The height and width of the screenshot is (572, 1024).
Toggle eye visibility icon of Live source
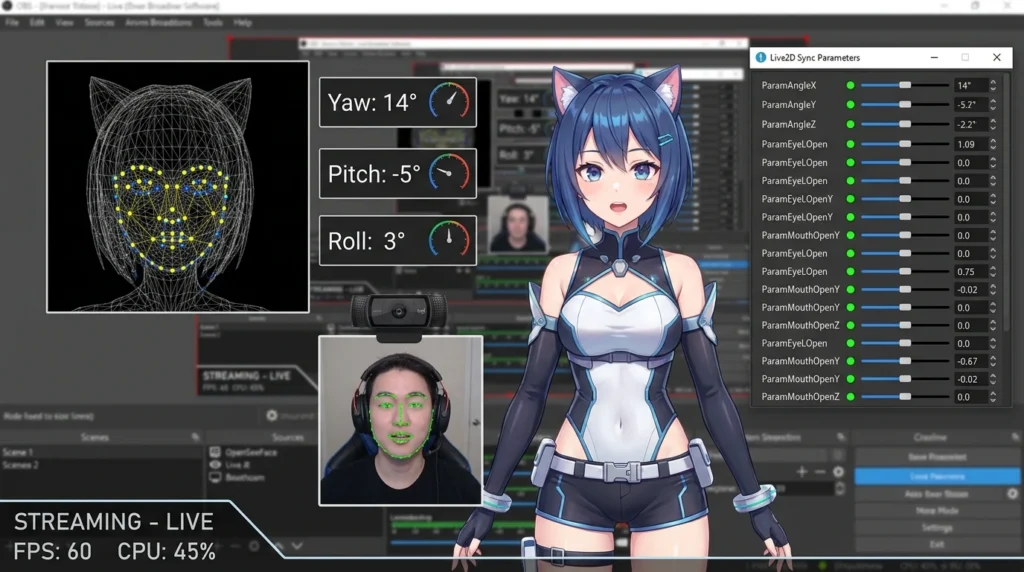coord(215,464)
